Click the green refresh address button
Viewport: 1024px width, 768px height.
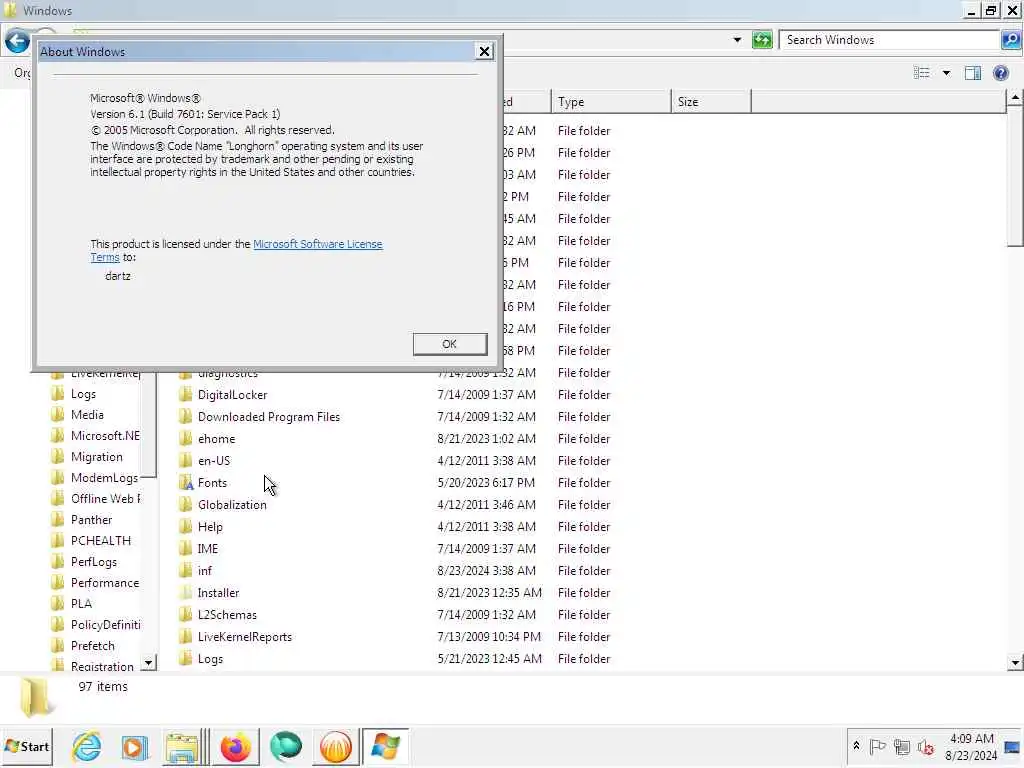click(762, 40)
